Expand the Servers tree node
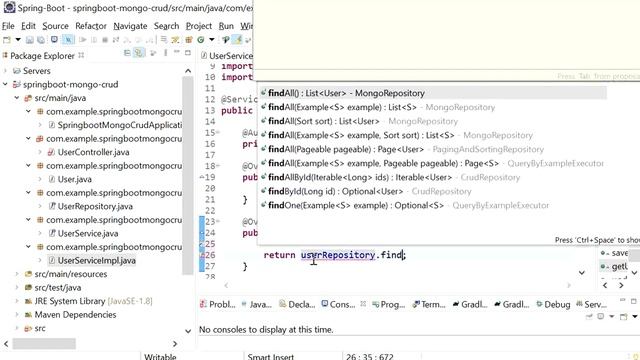640x360 pixels. pyautogui.click(x=5, y=71)
